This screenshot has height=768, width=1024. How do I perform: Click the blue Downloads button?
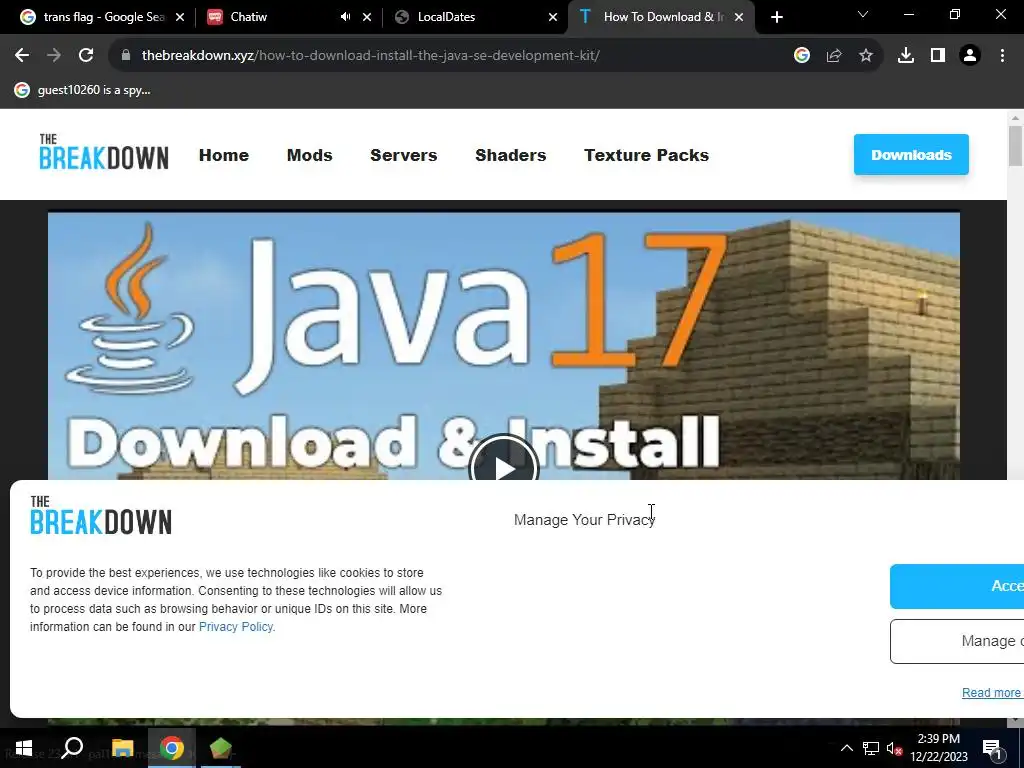point(911,155)
